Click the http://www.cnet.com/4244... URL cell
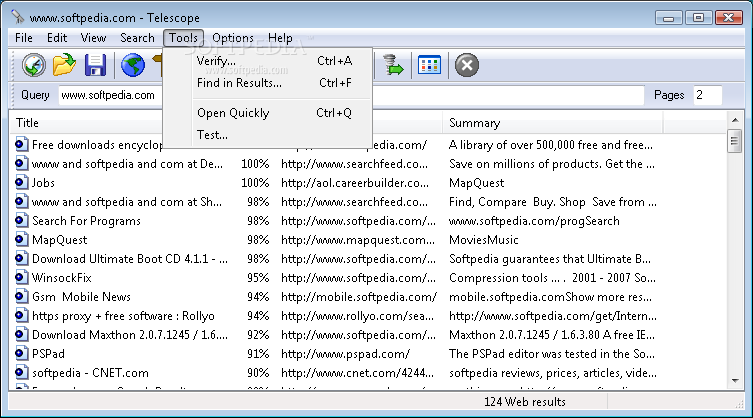Screen dimensions: 753x418 tap(357, 373)
